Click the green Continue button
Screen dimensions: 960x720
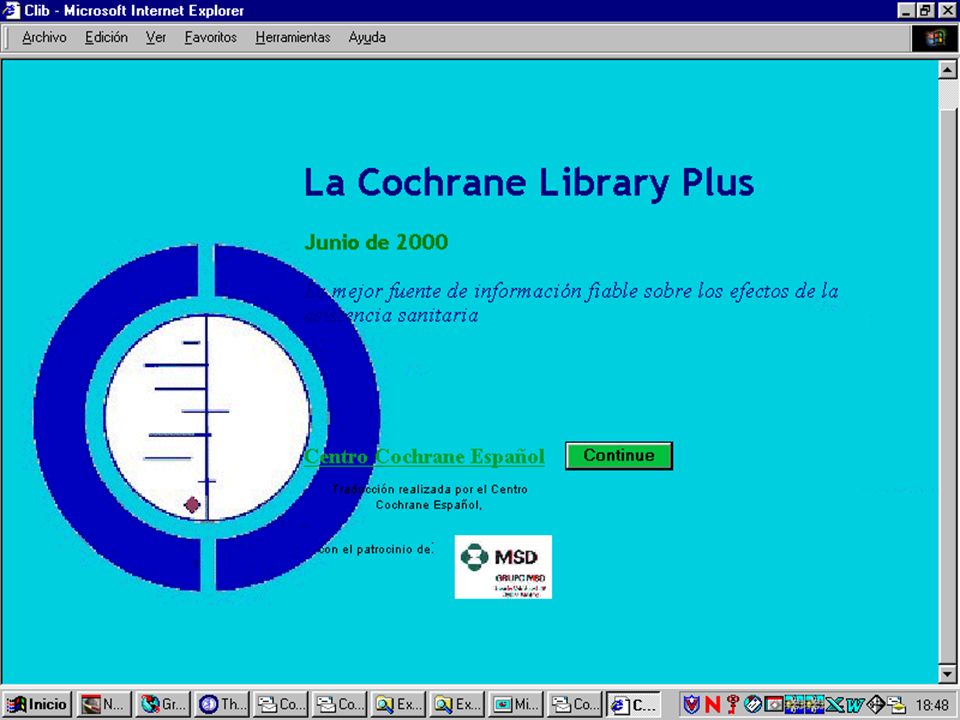(x=618, y=456)
